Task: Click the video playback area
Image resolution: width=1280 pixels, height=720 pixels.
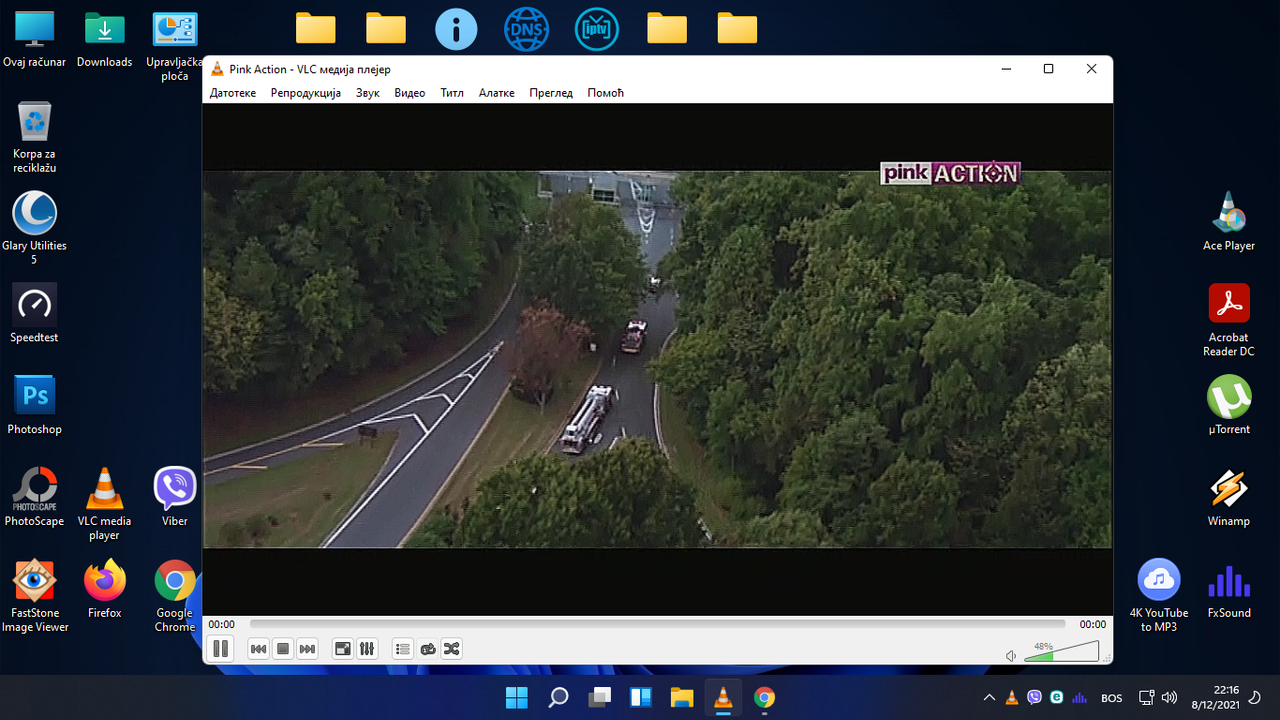Action: 657,359
